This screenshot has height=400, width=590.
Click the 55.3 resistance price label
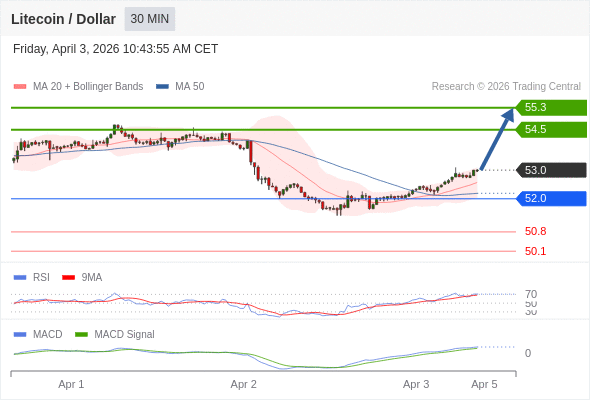click(x=551, y=108)
